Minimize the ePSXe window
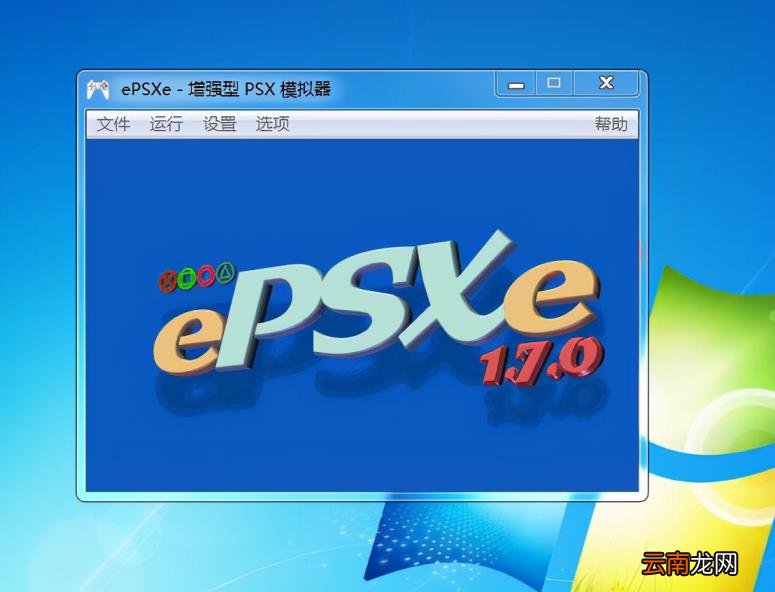Image resolution: width=775 pixels, height=592 pixels. coord(516,84)
